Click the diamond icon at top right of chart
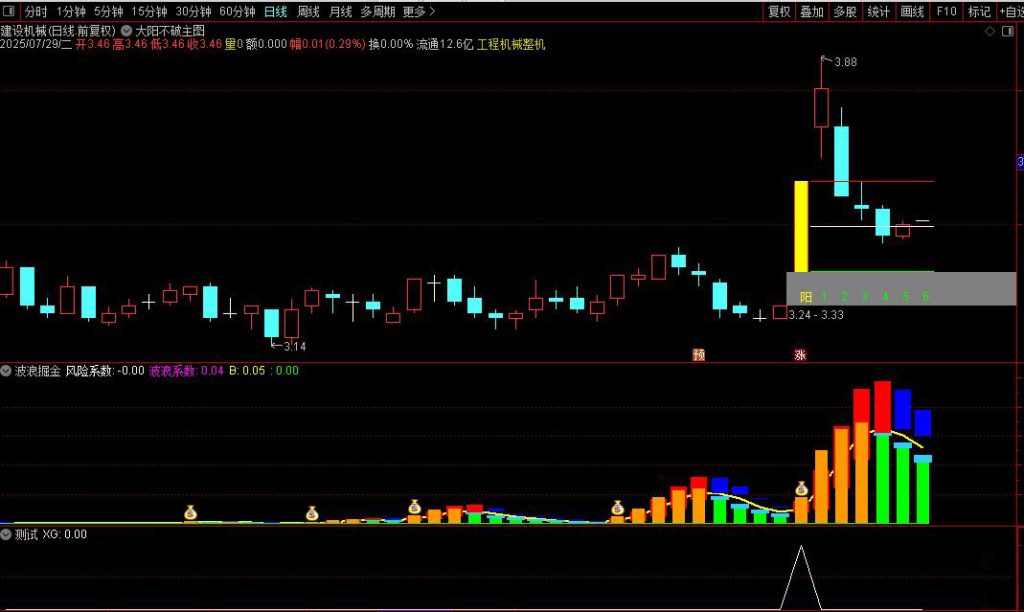Viewport: 1024px width, 612px height. (x=989, y=32)
